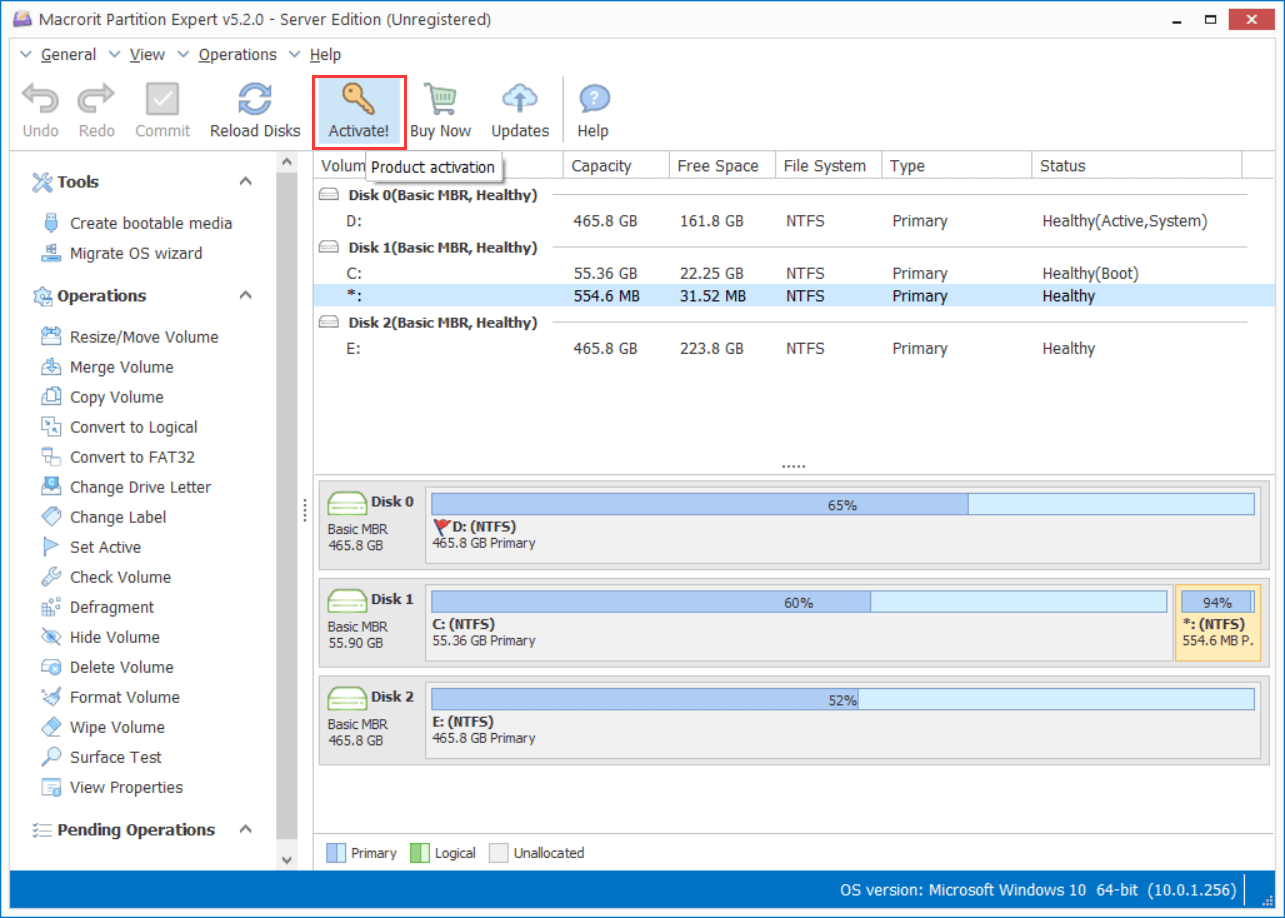
Task: Select the *: 94% partition block
Action: pos(1217,623)
